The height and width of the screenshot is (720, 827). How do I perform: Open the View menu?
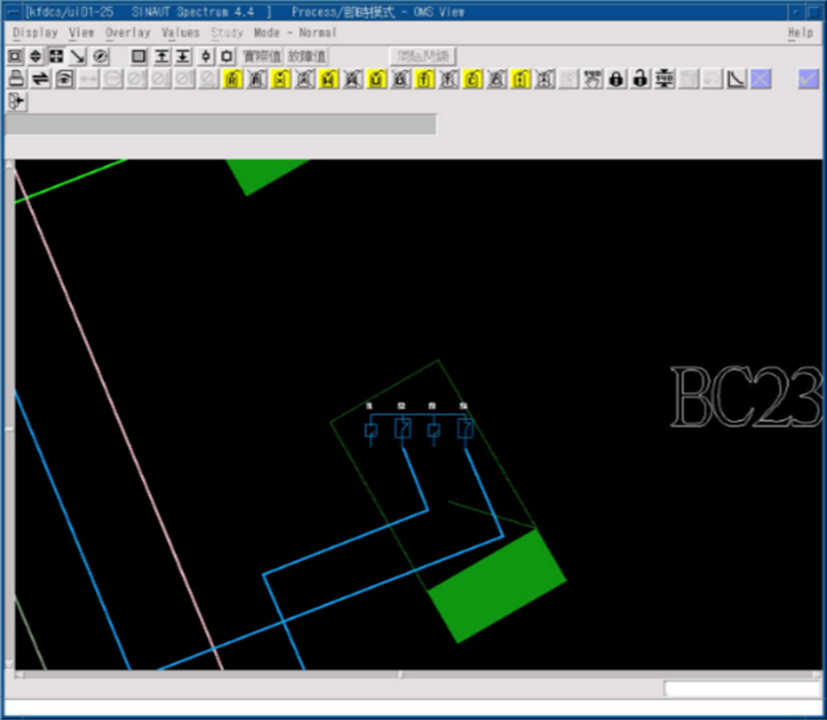[82, 33]
